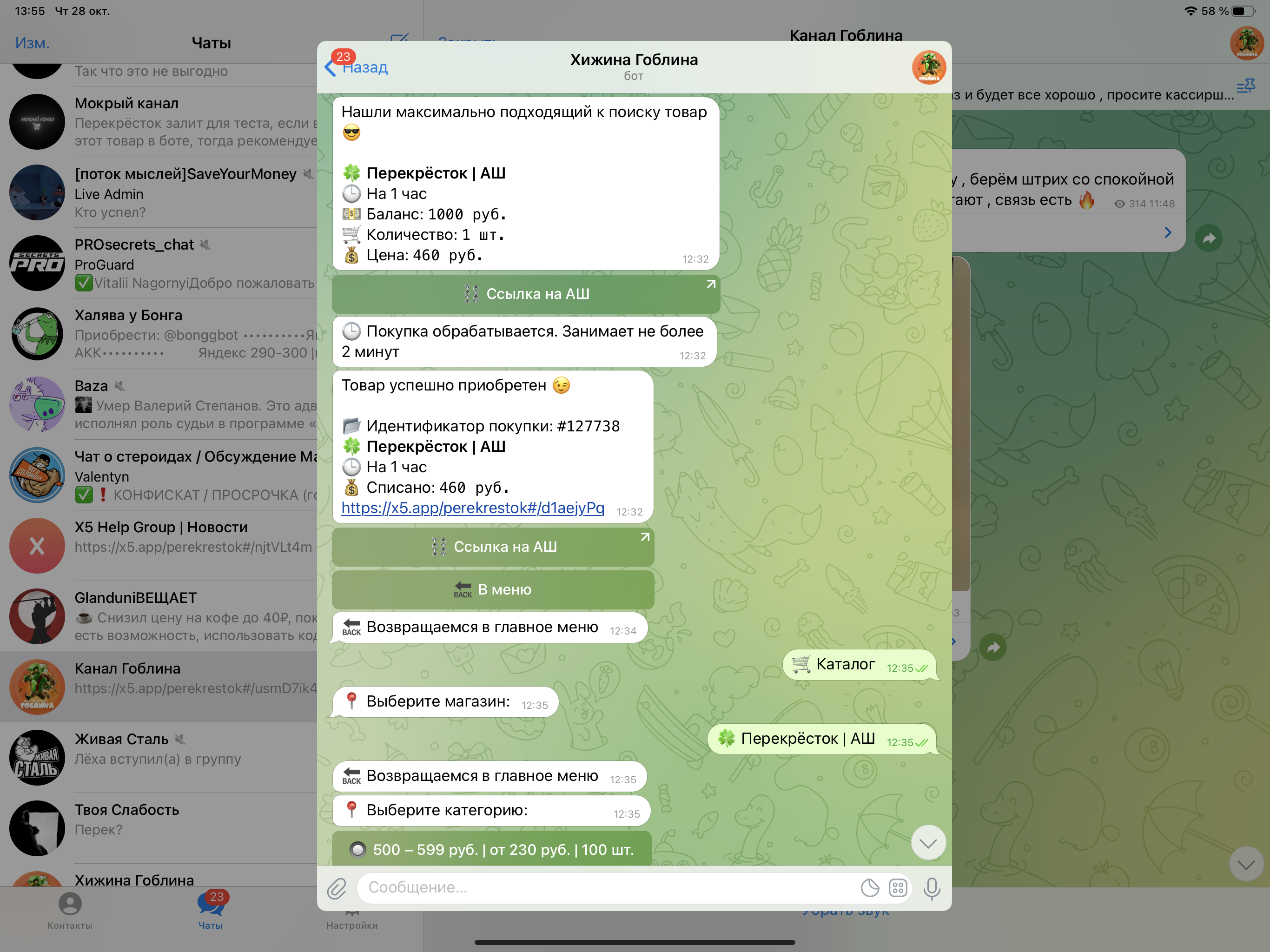Tap the upper Ссылка на АШ button

point(526,294)
